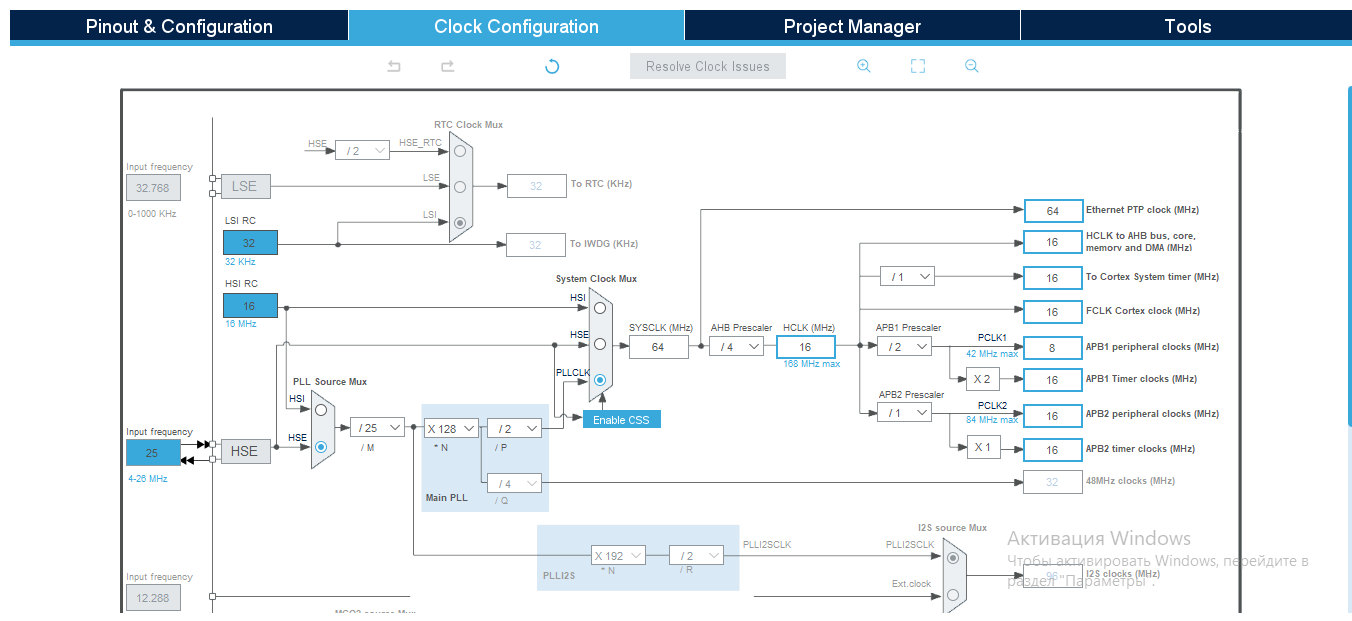Click the LSE input frequency 32.768 field
1352x621 pixels.
[x=153, y=188]
